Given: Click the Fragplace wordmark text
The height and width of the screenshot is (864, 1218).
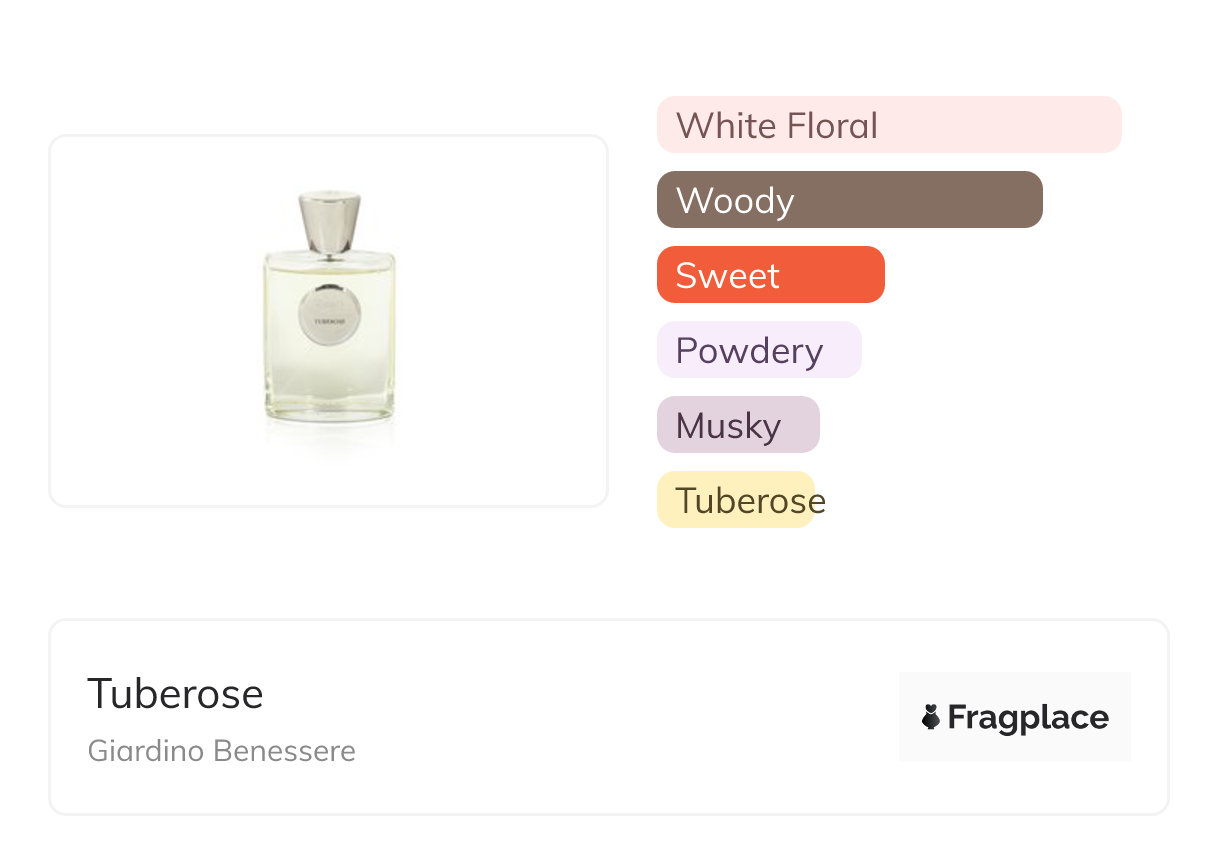Looking at the screenshot, I should tap(1028, 717).
